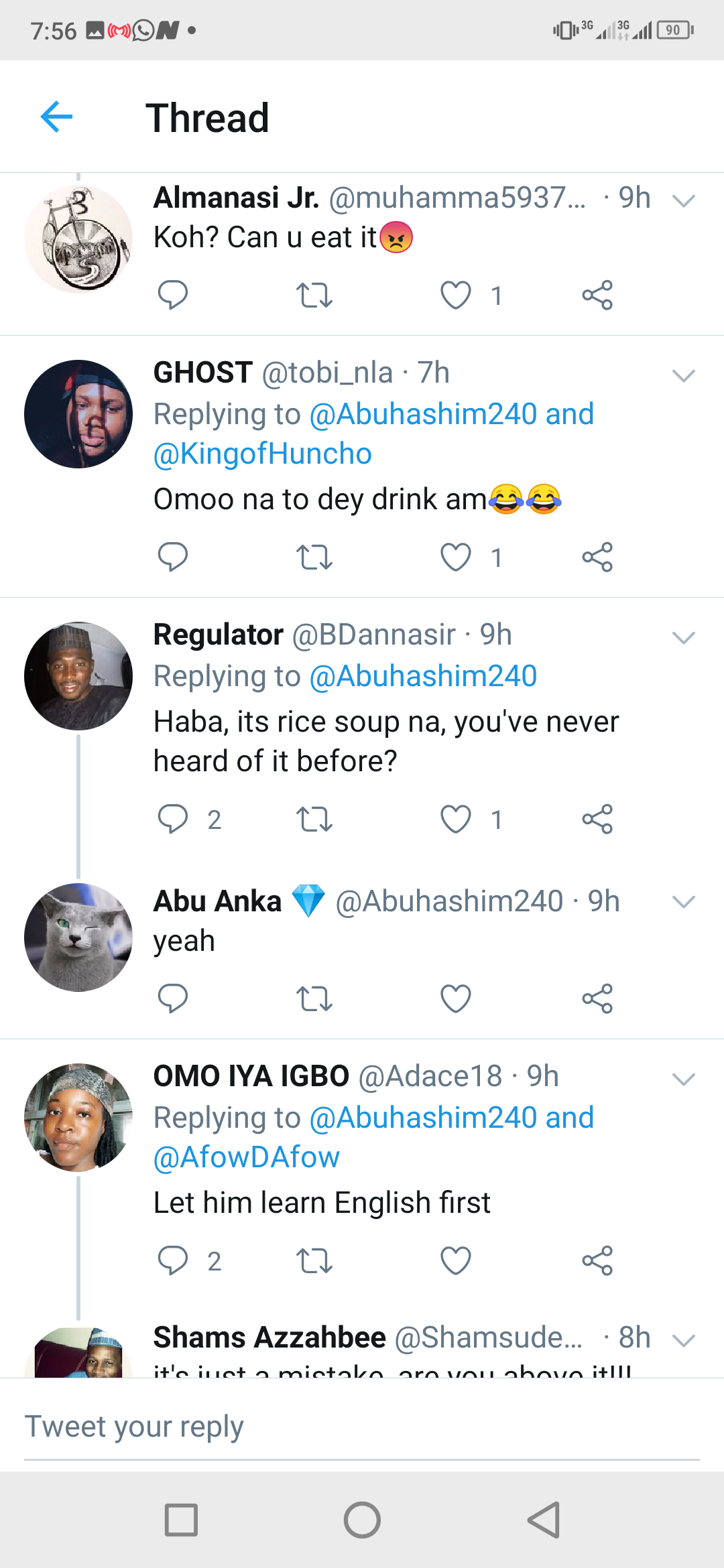Open @AfowDAfow mention link

(247, 1157)
